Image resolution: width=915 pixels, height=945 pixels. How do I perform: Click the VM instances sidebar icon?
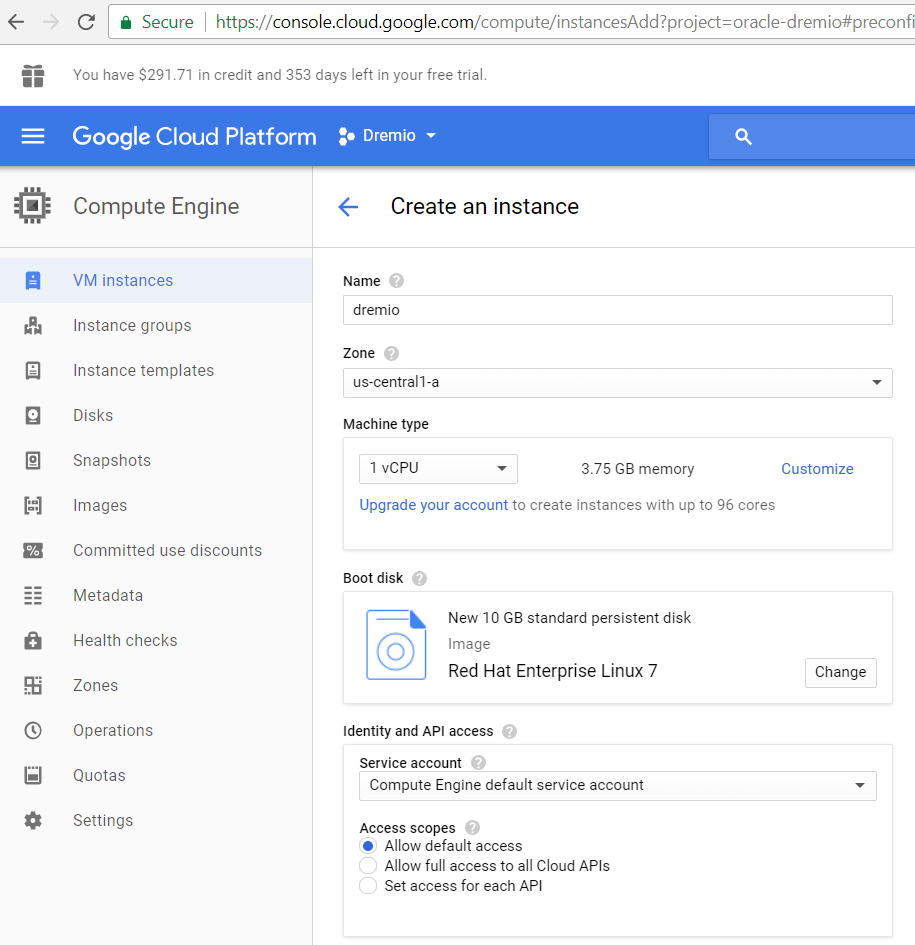click(33, 280)
